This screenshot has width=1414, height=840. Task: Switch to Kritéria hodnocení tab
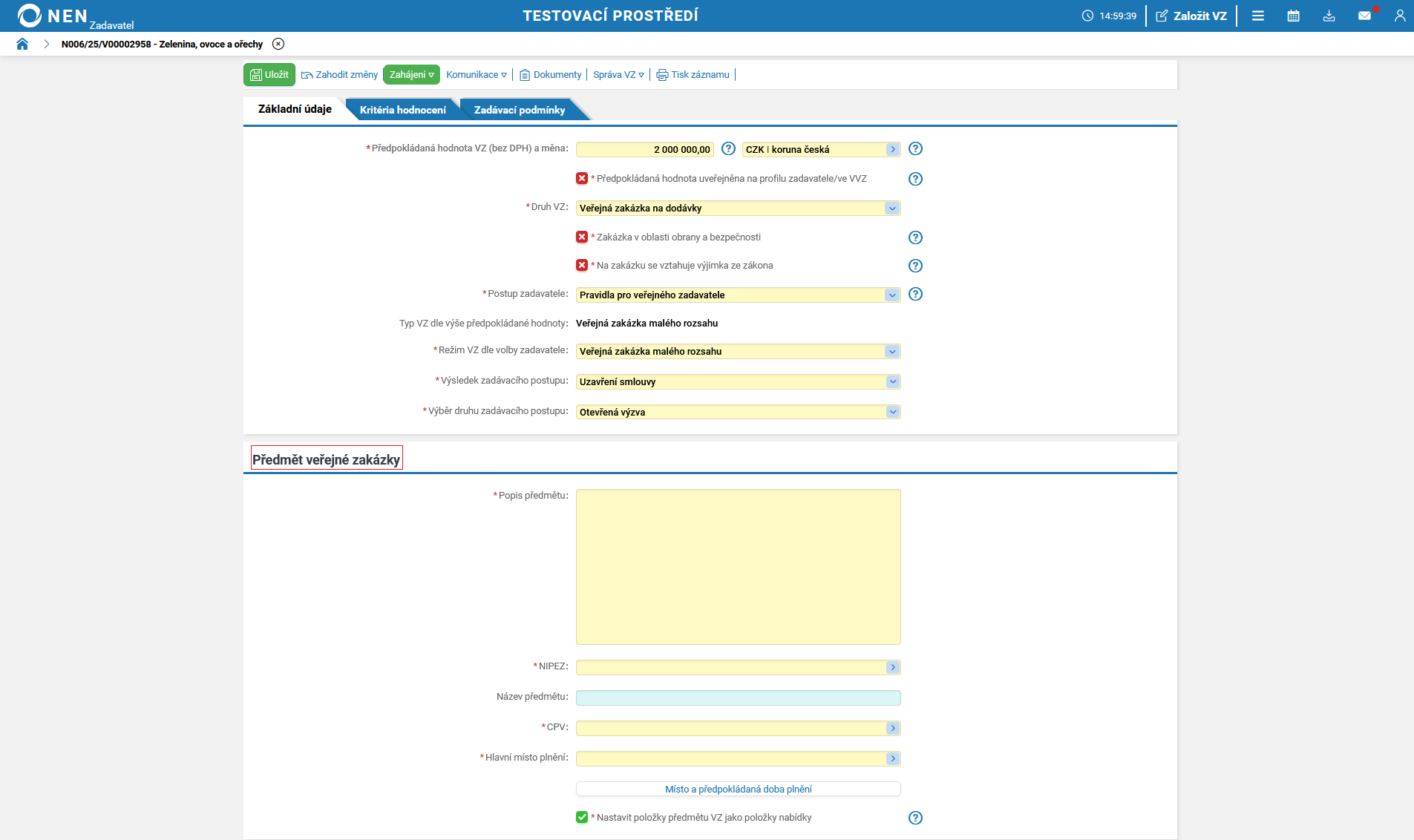402,110
